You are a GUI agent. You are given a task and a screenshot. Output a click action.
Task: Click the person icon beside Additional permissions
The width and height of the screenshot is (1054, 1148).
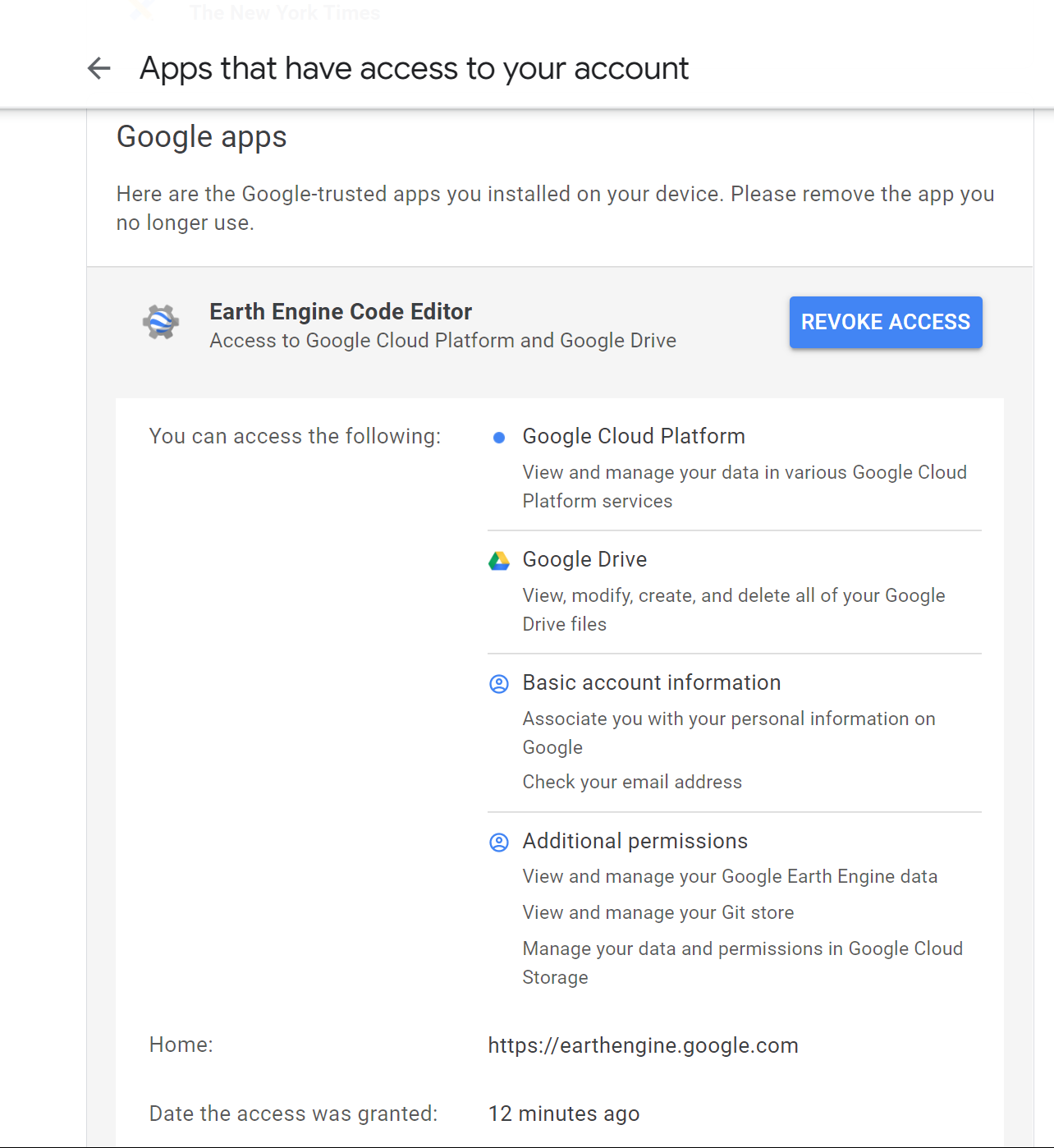(498, 843)
